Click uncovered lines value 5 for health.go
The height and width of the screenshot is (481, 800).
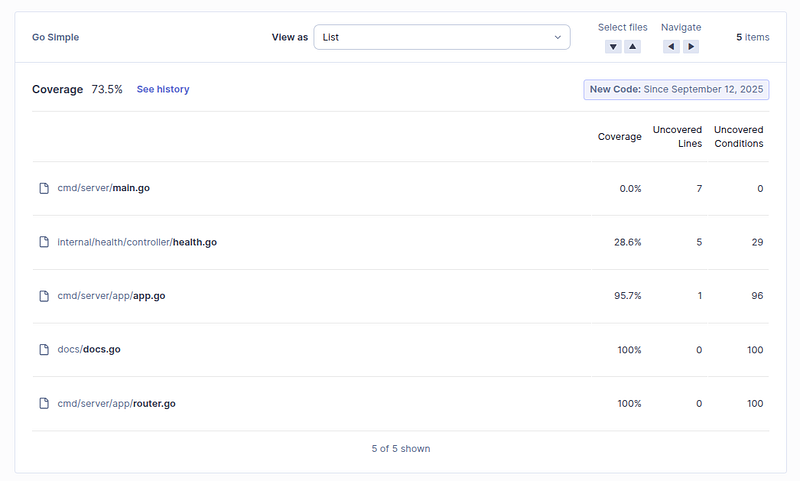click(x=699, y=242)
